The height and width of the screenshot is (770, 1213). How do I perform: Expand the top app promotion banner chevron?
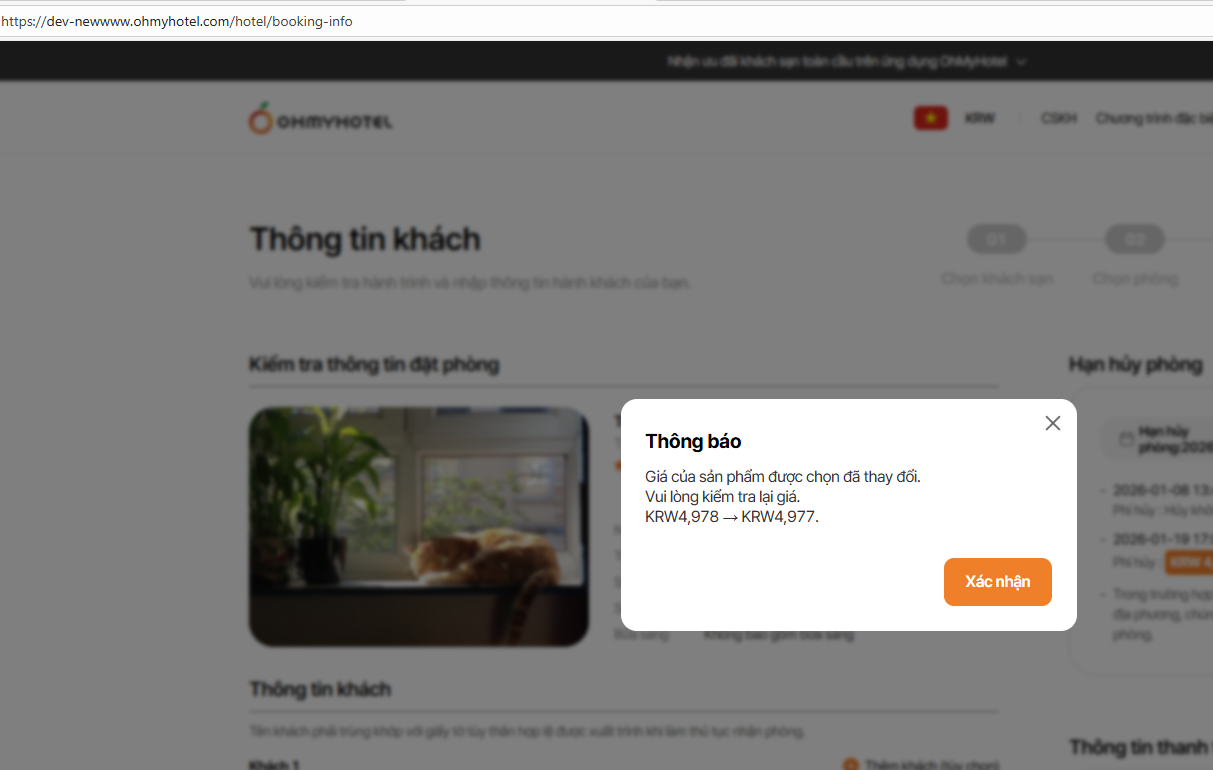pyautogui.click(x=1021, y=62)
